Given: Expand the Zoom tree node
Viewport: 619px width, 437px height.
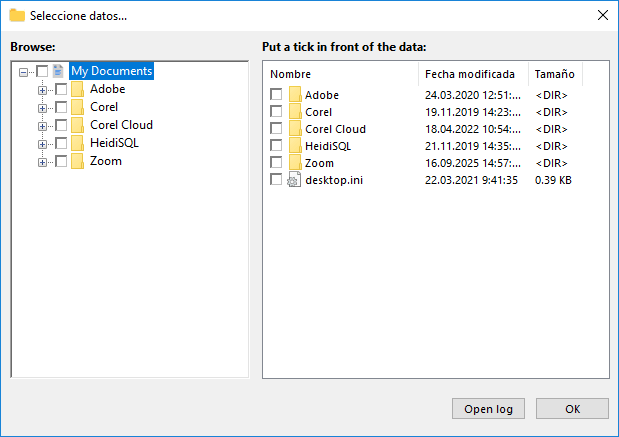Looking at the screenshot, I should (42, 162).
